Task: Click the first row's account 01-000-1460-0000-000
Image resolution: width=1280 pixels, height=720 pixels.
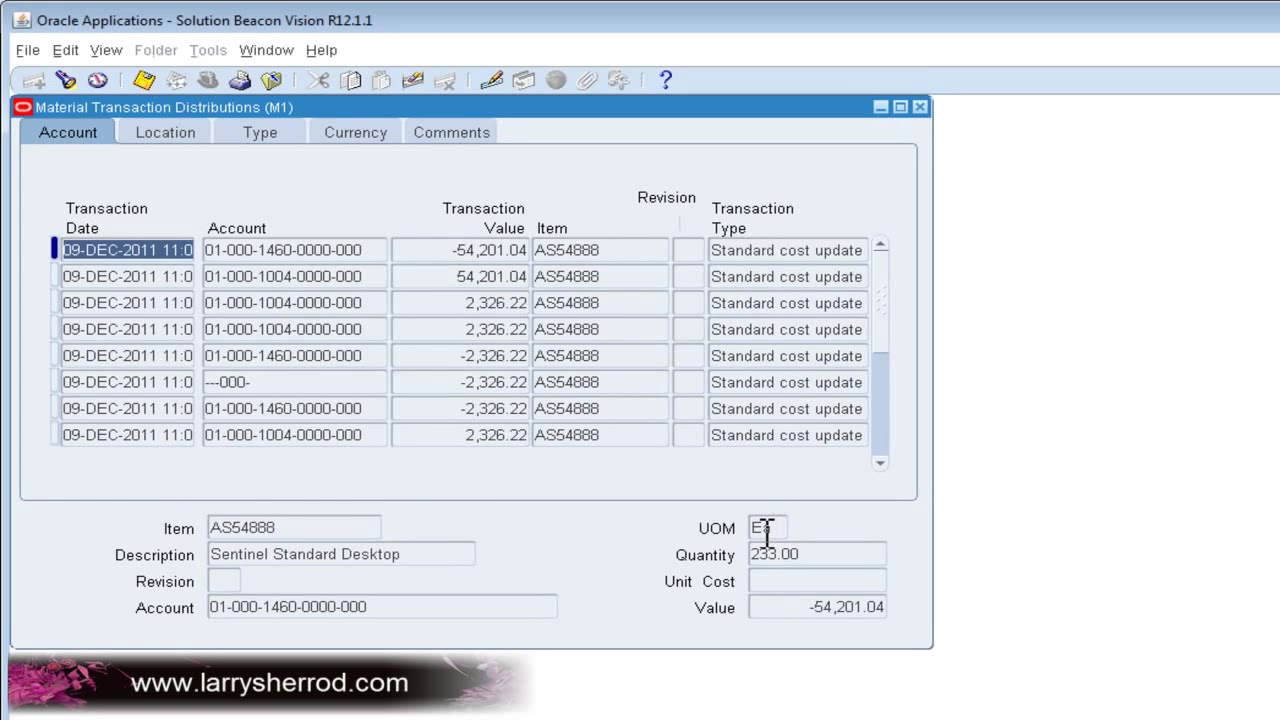Action: pyautogui.click(x=295, y=250)
